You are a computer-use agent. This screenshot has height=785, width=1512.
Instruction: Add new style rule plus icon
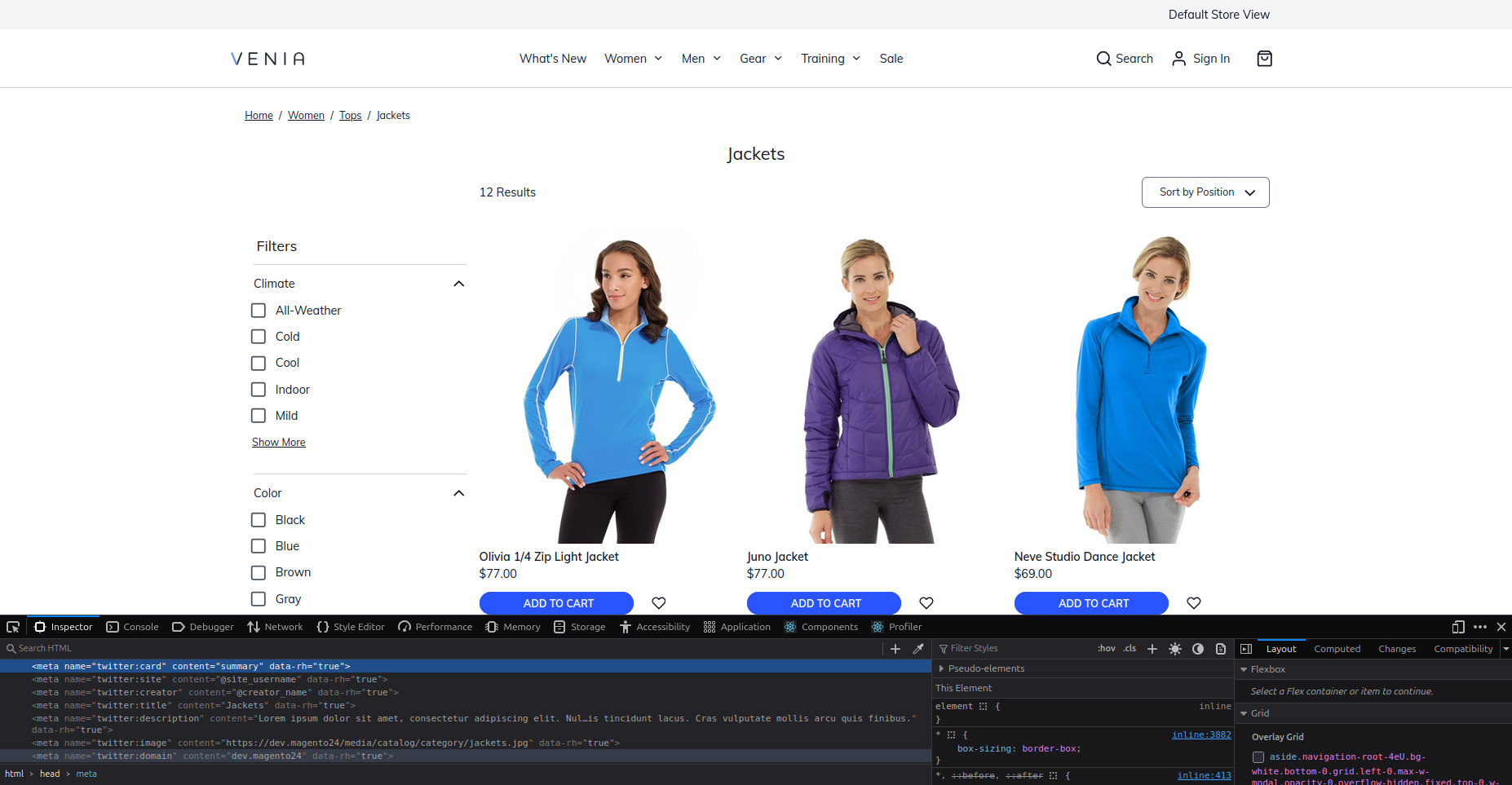(1152, 649)
